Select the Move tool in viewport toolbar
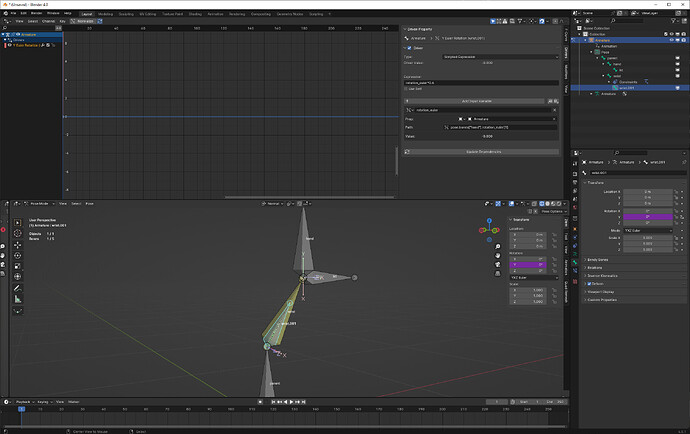The image size is (690, 434). tap(18, 245)
